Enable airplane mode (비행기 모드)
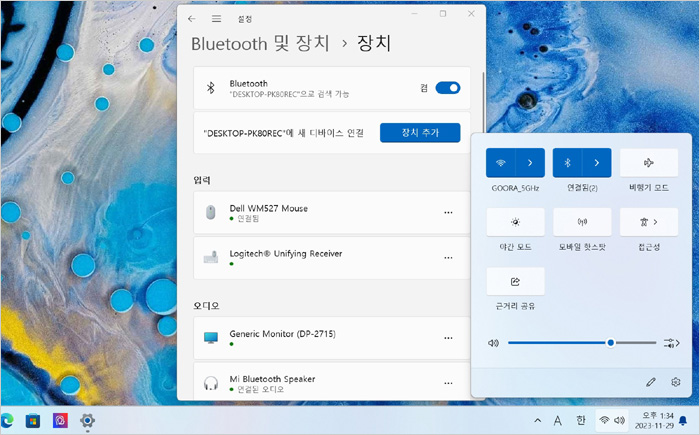 649,162
